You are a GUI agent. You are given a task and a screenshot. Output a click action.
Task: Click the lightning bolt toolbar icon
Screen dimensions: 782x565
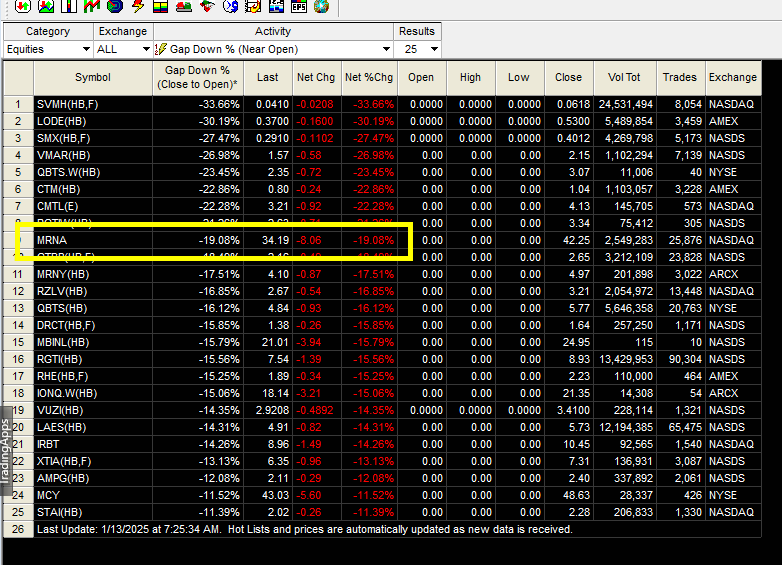tap(138, 6)
